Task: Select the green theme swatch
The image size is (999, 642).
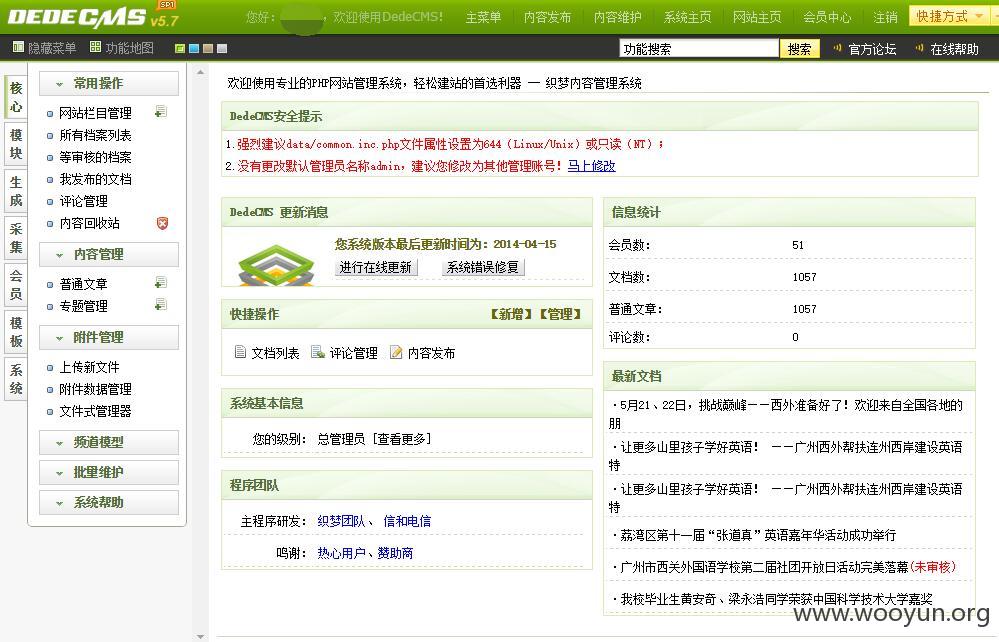Action: [x=180, y=48]
